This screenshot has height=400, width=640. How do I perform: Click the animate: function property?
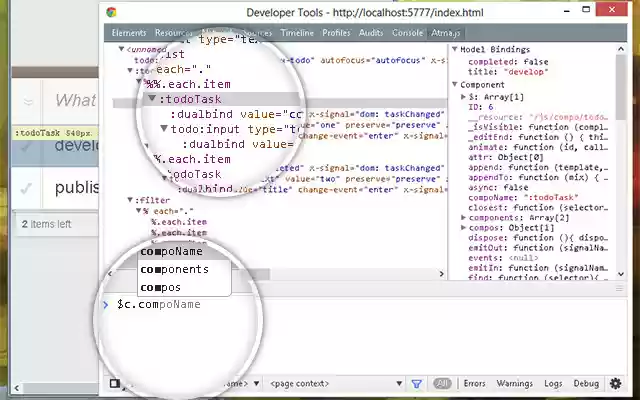click(538, 147)
